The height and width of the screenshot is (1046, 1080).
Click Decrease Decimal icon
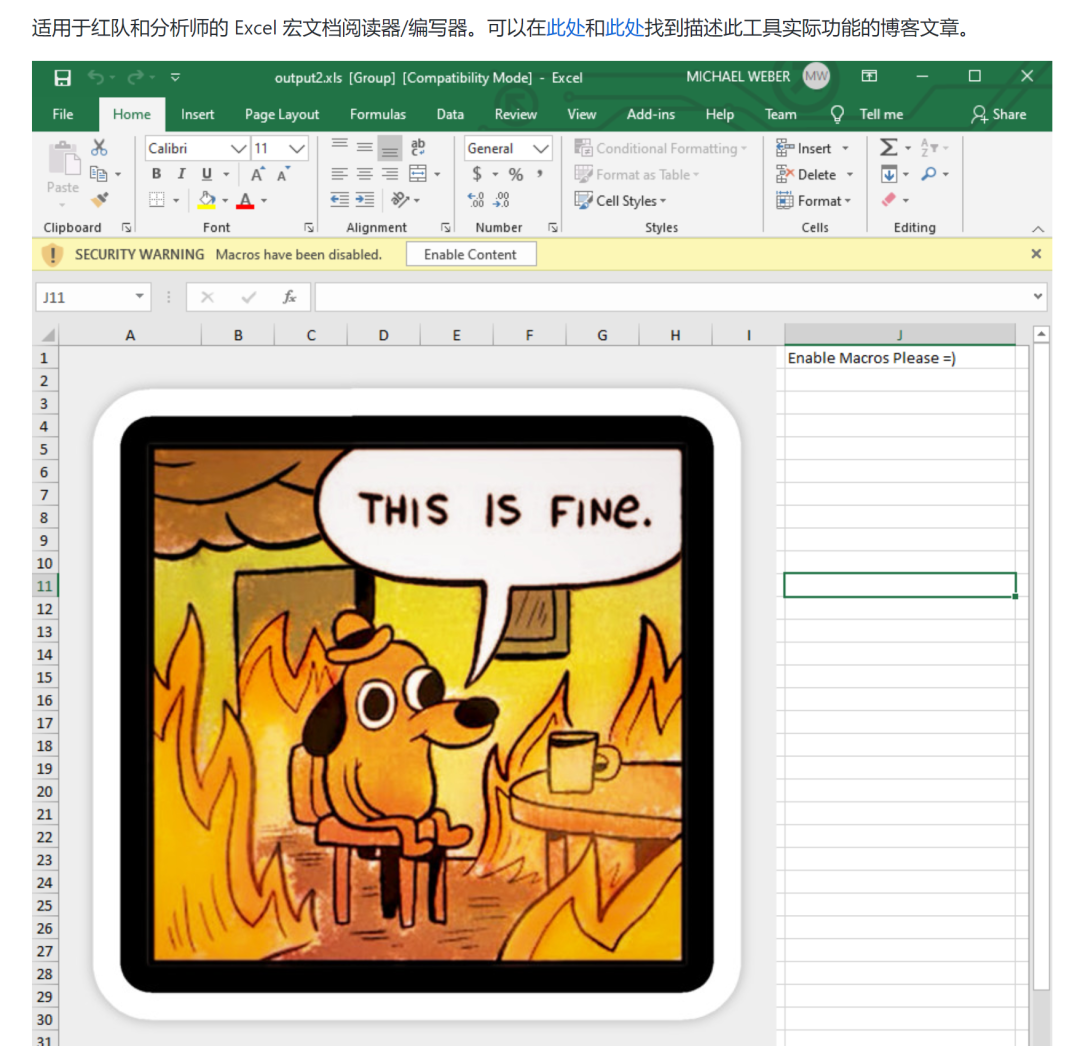tap(501, 200)
